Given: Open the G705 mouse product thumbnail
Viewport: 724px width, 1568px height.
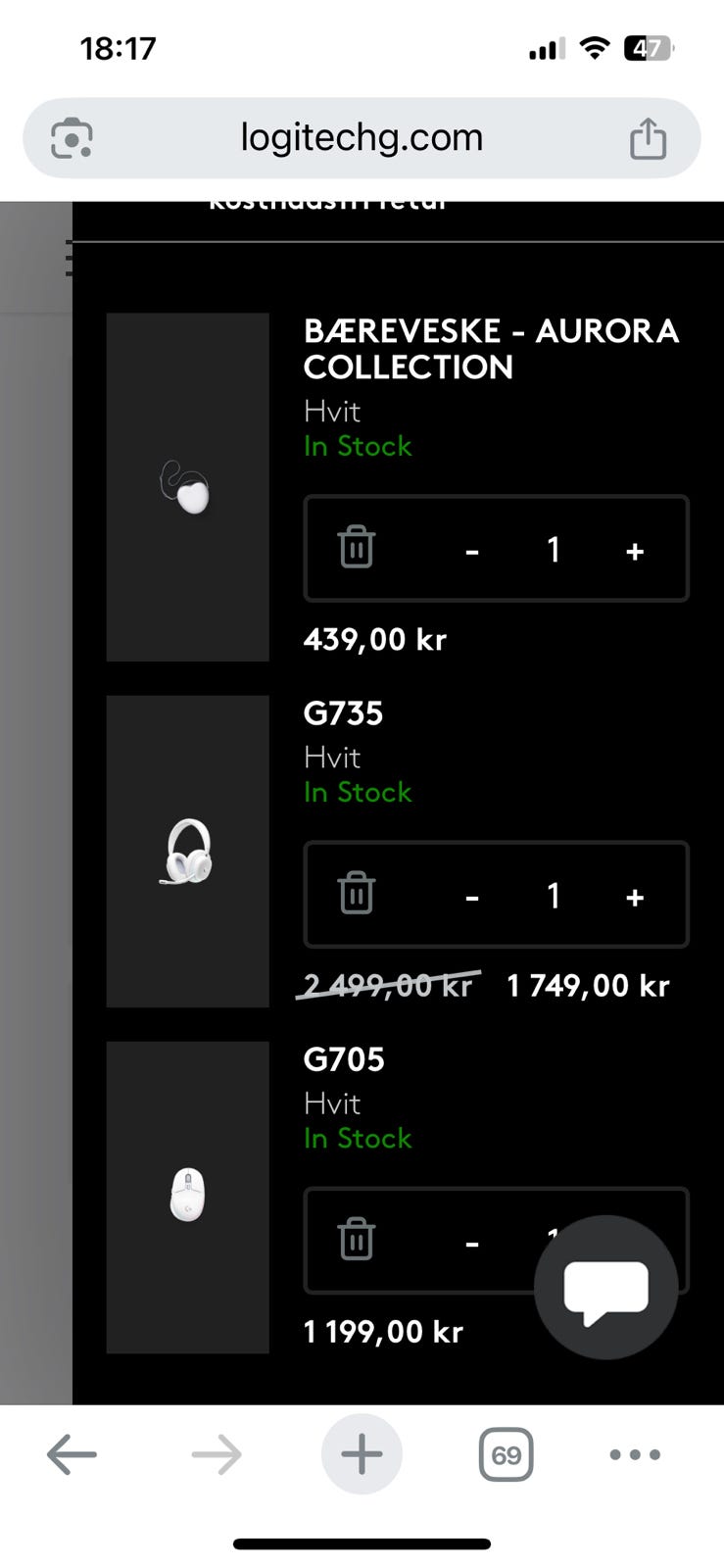Looking at the screenshot, I should tap(187, 1197).
